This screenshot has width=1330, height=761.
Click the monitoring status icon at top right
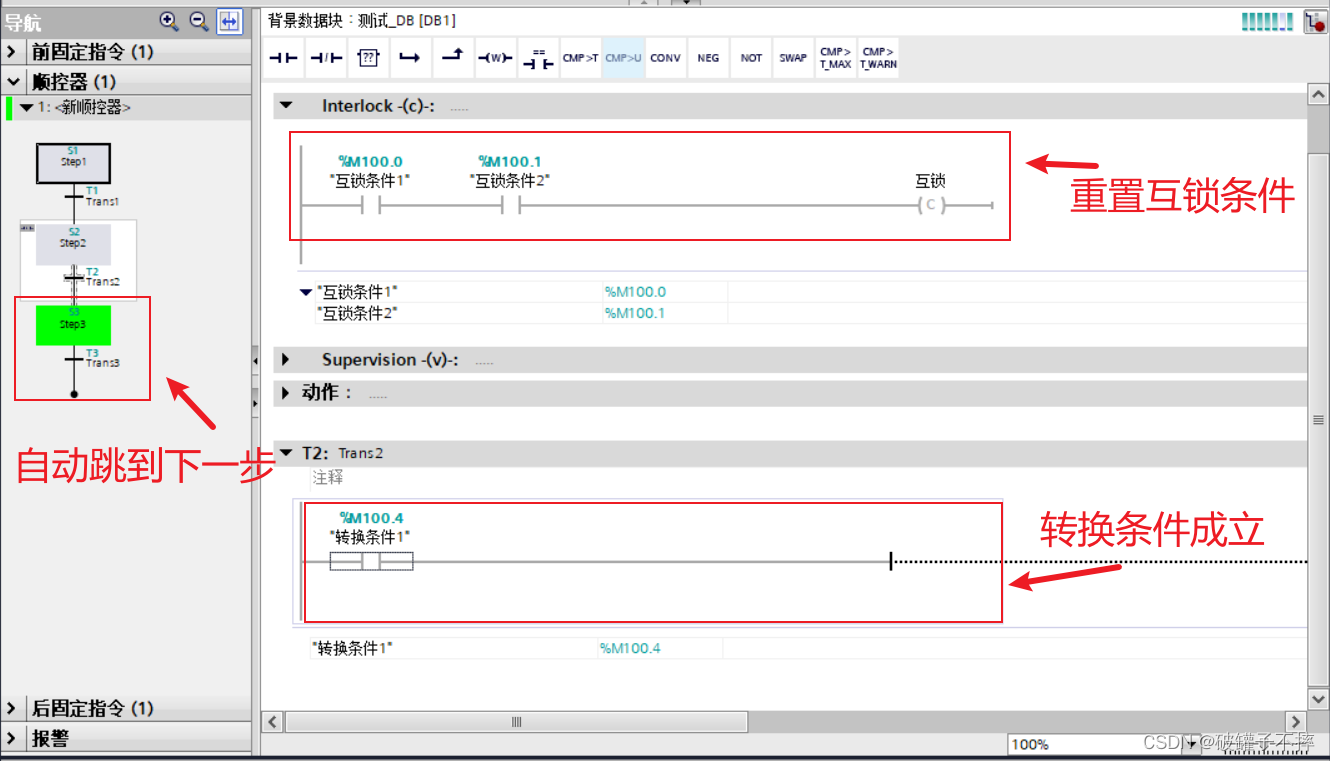[1316, 21]
